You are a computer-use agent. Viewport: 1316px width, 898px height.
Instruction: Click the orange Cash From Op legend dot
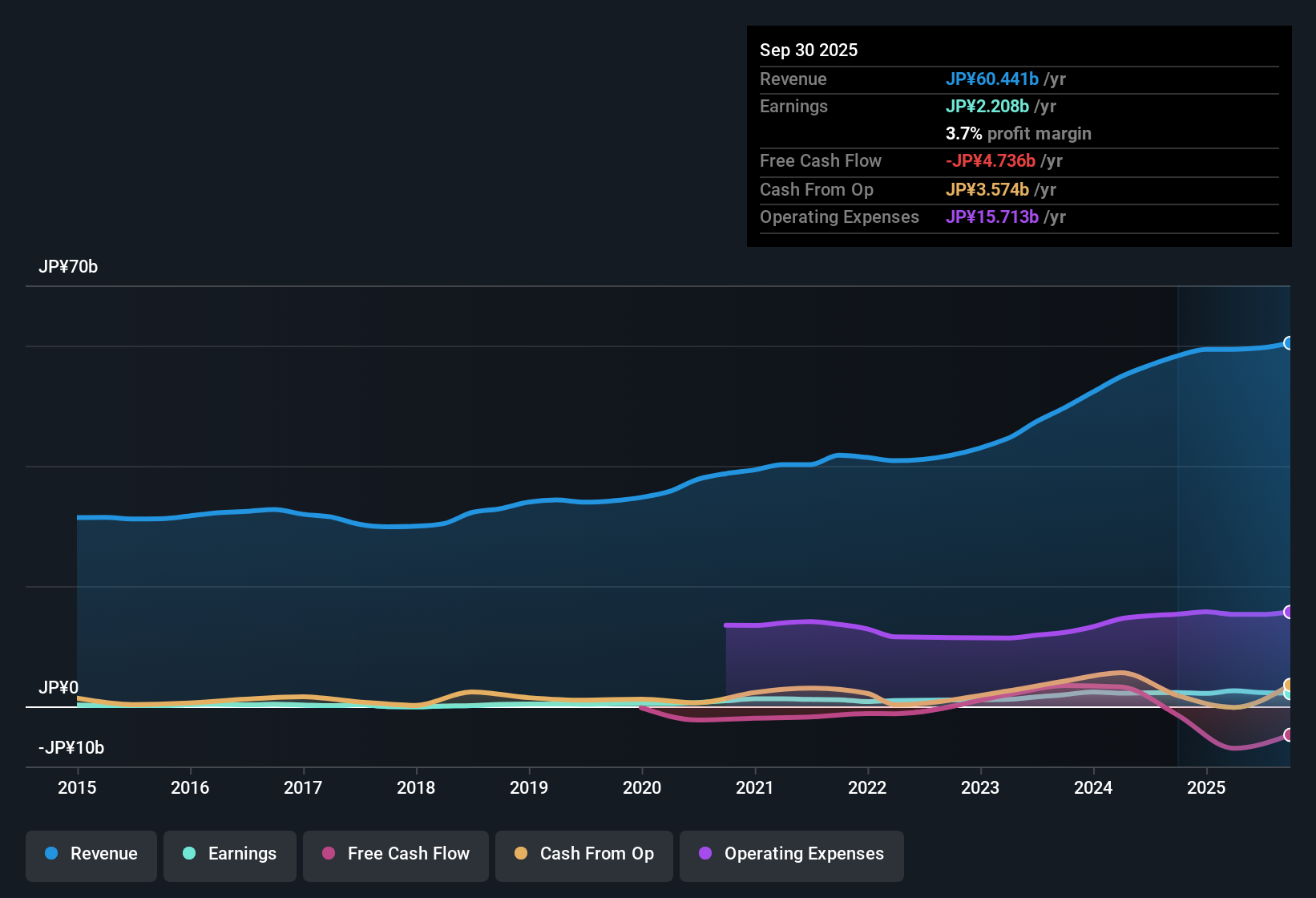(521, 854)
